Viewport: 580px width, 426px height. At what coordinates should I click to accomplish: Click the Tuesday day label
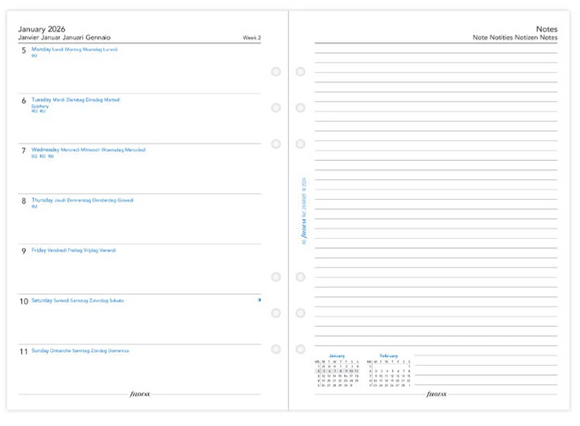tap(75, 99)
